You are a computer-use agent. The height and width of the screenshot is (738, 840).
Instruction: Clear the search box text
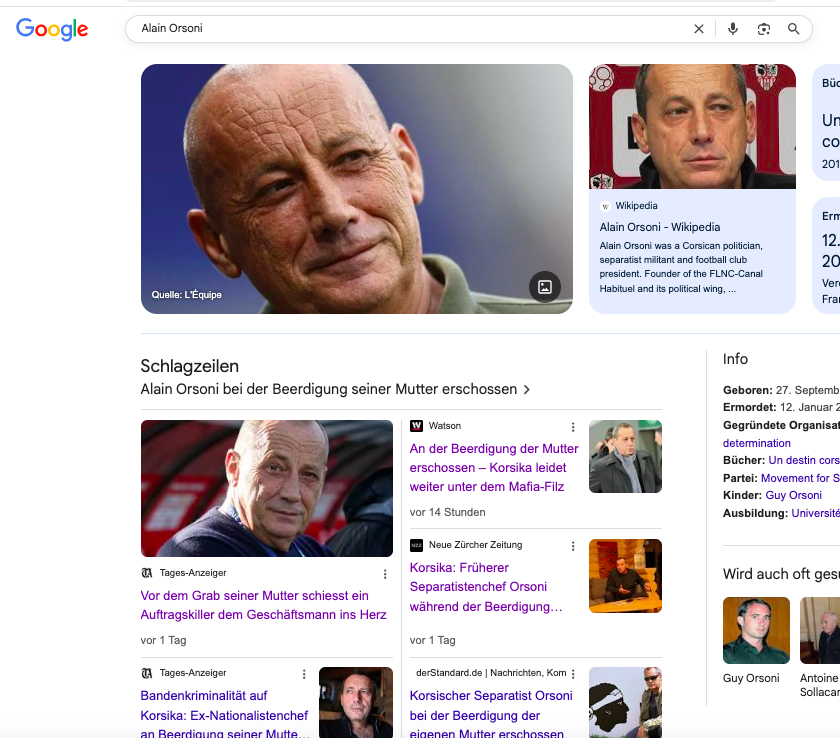click(x=699, y=29)
